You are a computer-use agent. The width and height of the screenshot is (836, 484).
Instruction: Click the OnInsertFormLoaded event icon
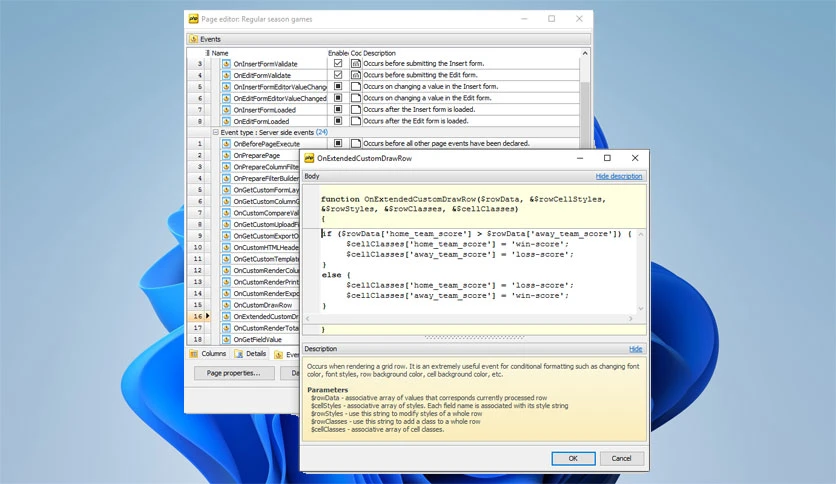[226, 110]
